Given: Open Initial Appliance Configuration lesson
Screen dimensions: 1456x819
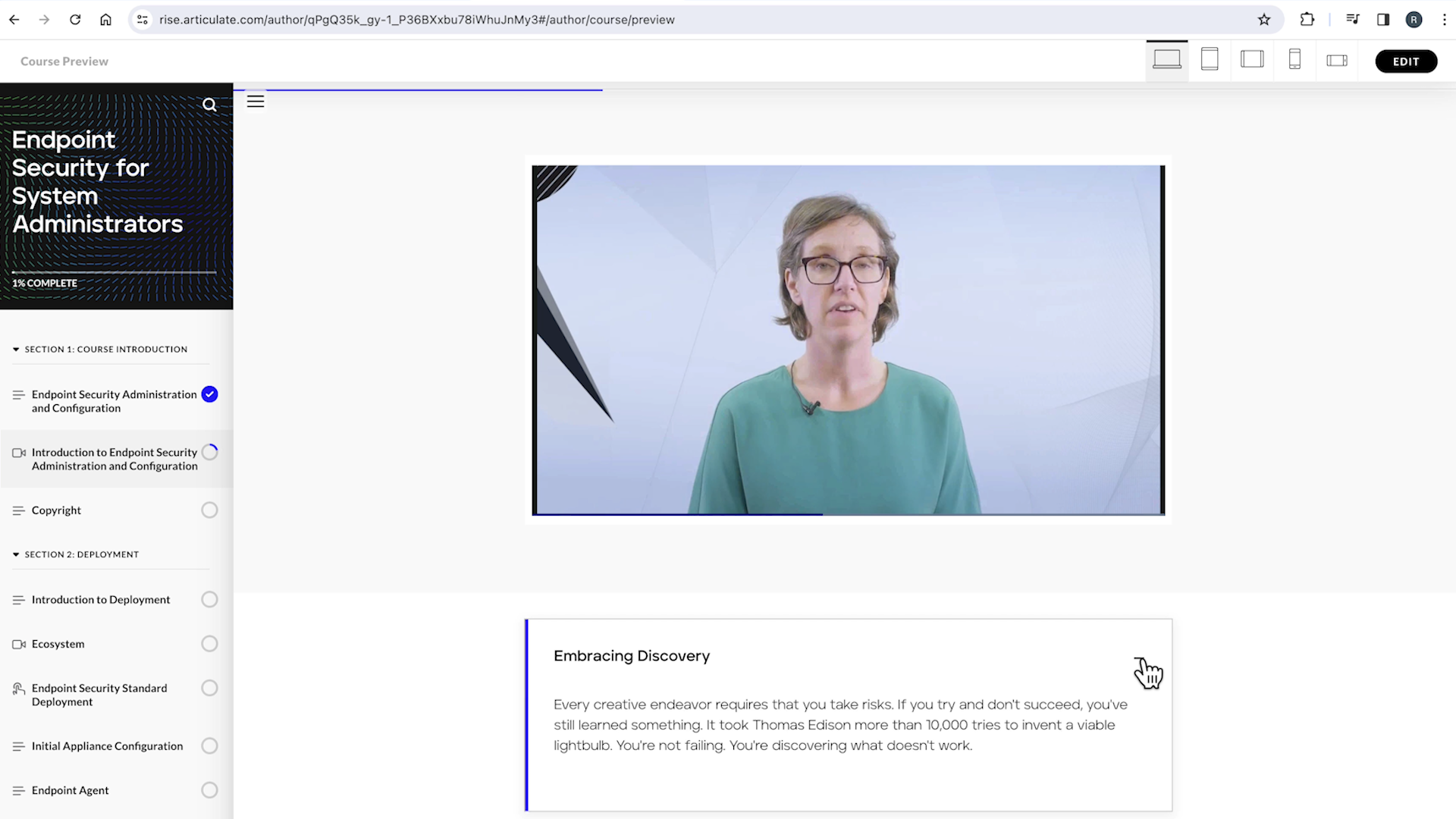Looking at the screenshot, I should tap(107, 746).
